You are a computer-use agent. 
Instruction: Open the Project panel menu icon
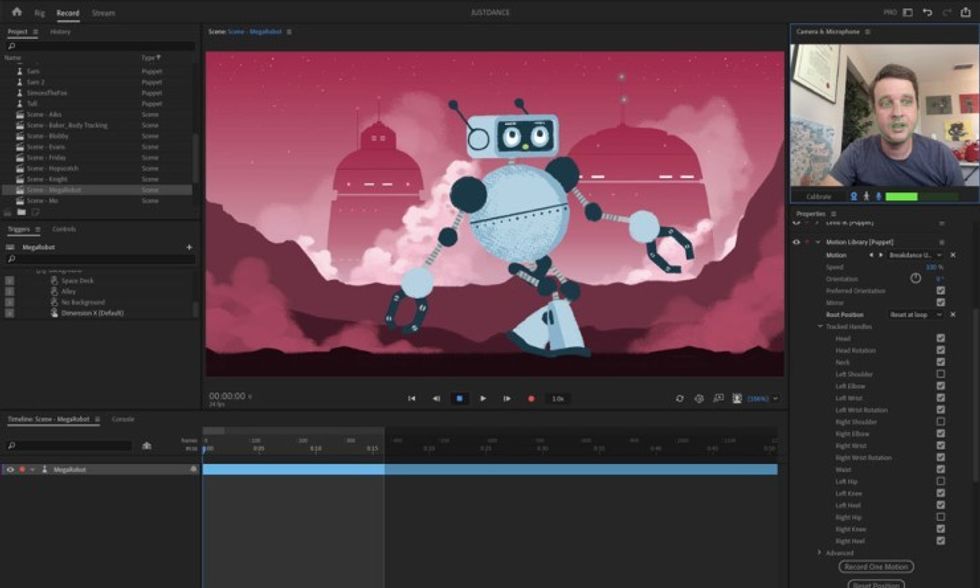(36, 31)
